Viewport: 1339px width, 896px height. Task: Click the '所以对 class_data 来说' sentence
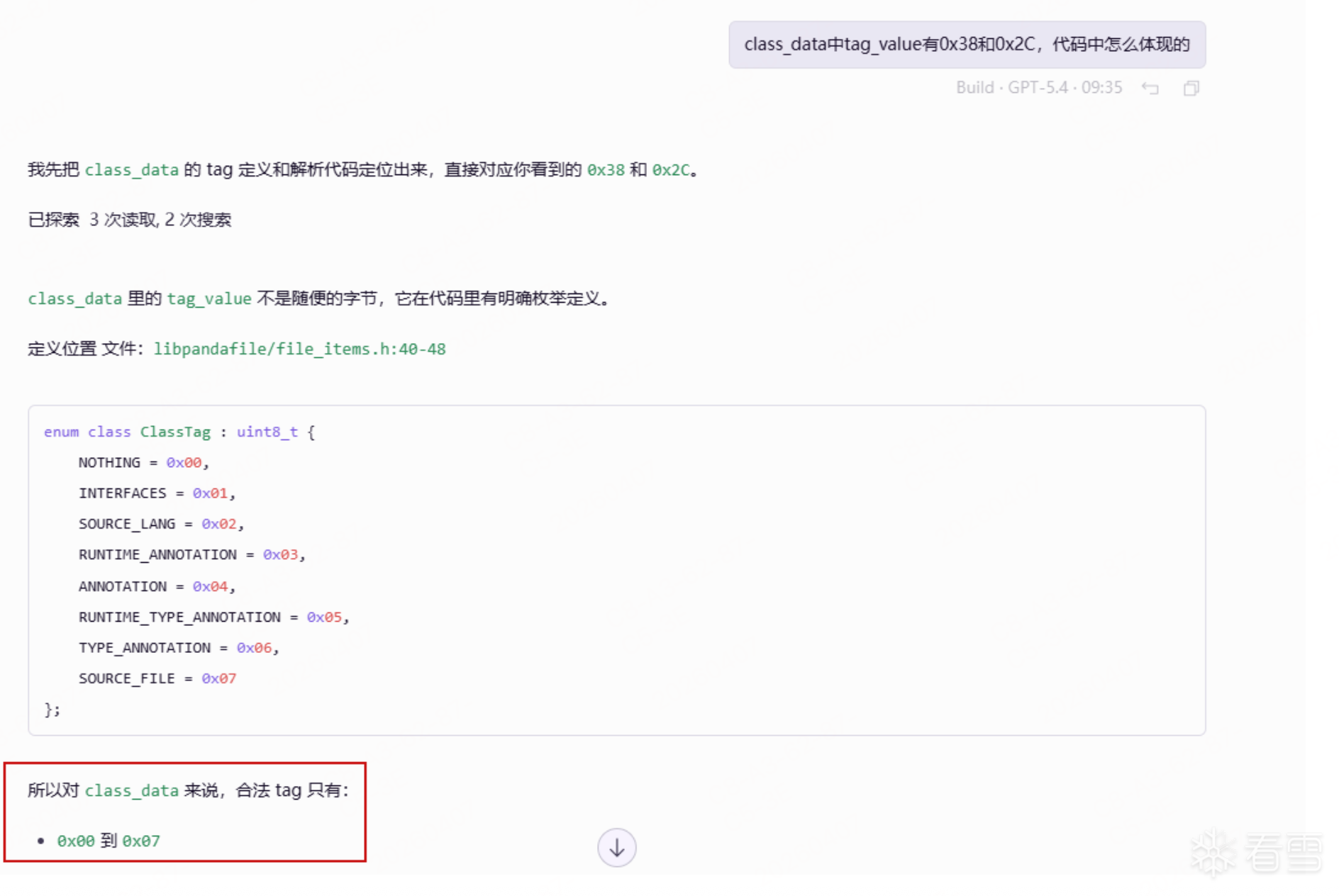(x=189, y=790)
